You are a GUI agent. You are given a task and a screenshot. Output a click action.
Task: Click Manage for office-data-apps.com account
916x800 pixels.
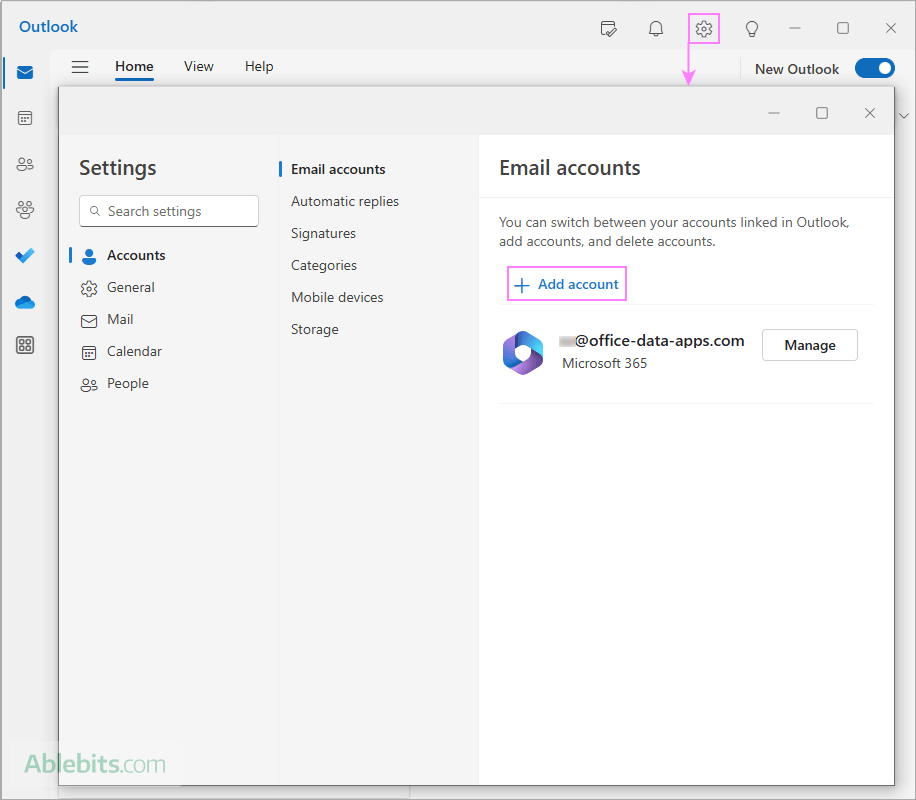(810, 345)
